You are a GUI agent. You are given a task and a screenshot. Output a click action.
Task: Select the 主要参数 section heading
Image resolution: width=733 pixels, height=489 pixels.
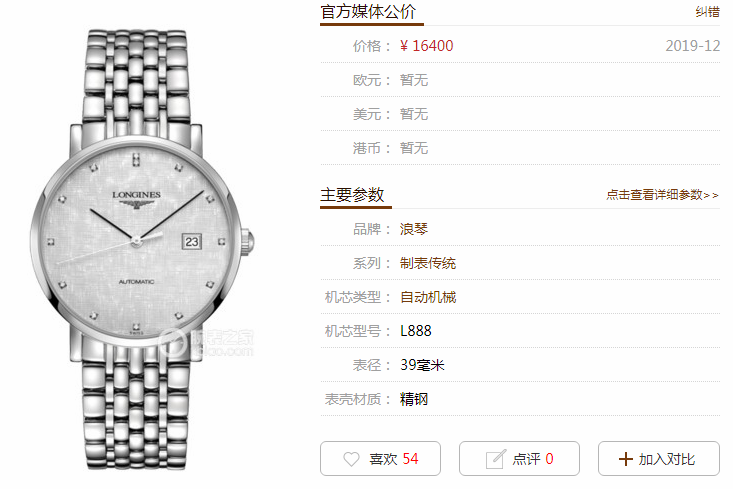(x=352, y=194)
